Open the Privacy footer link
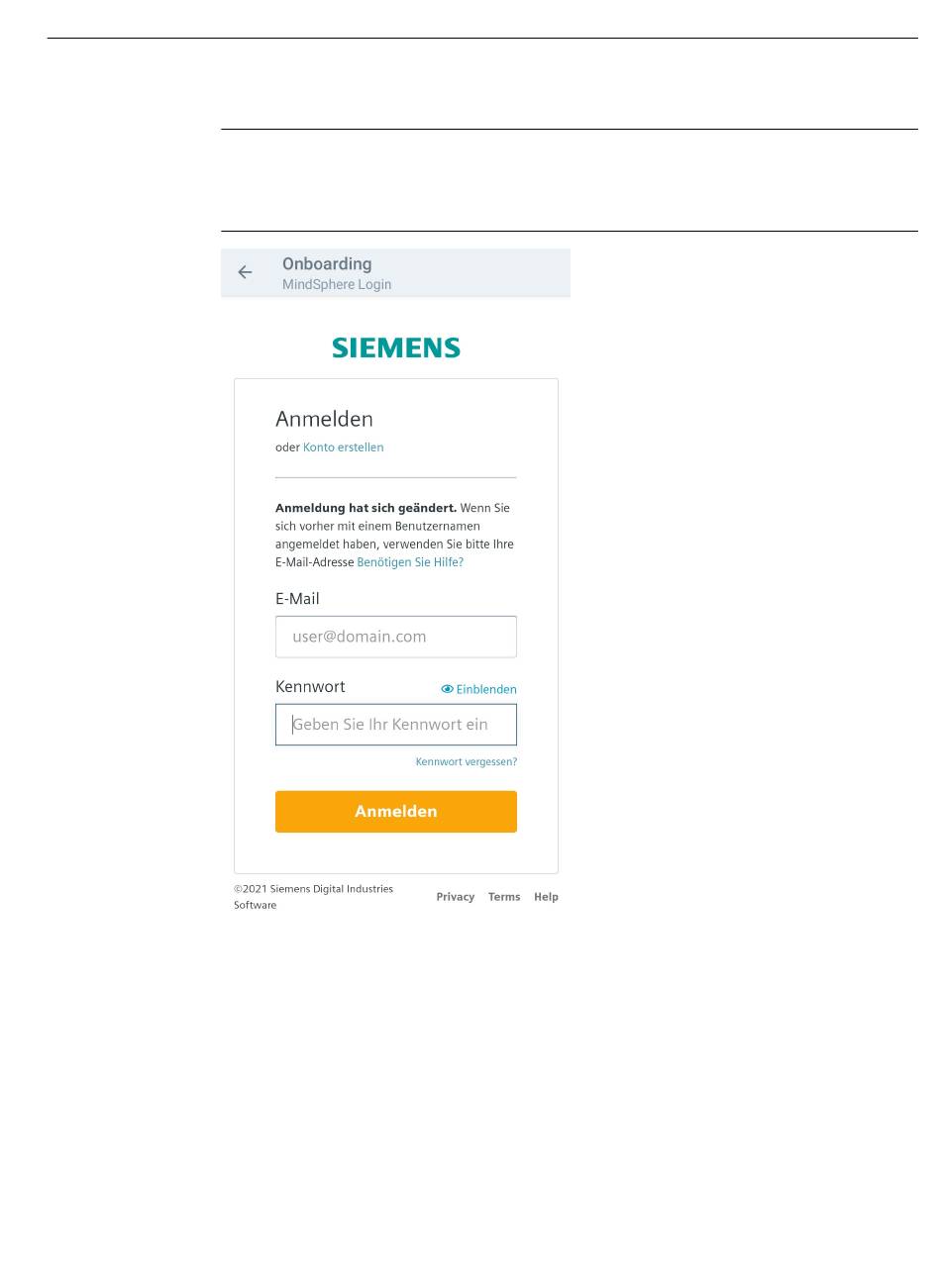Image resolution: width=941 pixels, height=1288 pixels. point(456,897)
